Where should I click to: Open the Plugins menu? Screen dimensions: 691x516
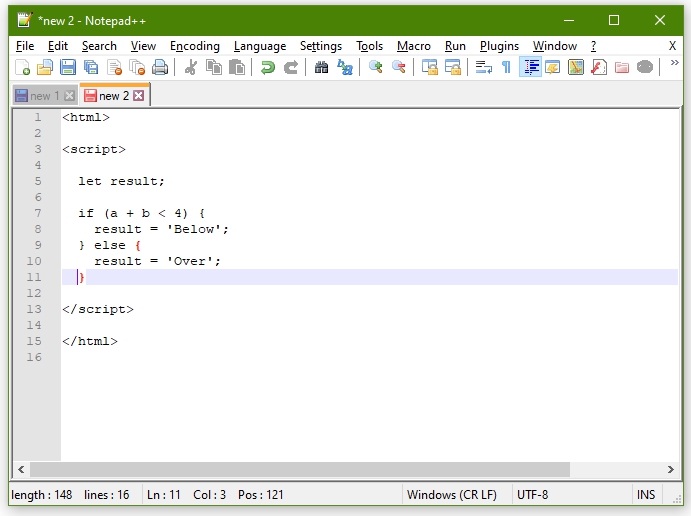pyautogui.click(x=499, y=46)
